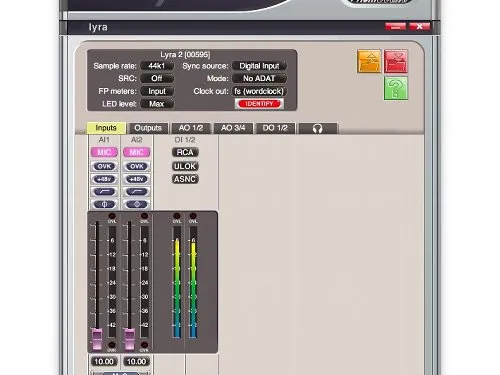The height and width of the screenshot is (375, 500).
Task: Enable AI2 OVK overkiller
Action: 137,166
